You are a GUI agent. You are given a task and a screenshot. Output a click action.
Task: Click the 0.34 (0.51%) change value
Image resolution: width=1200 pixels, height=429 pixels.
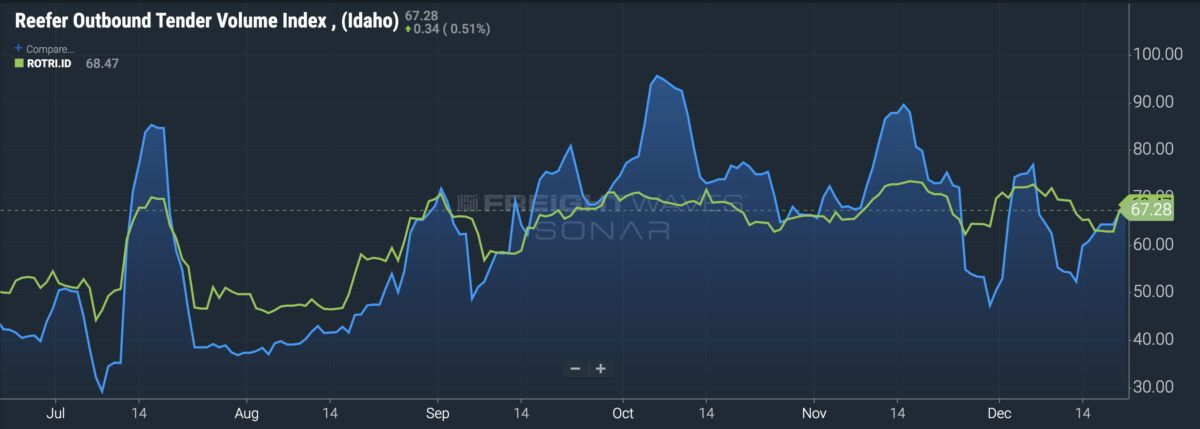click(453, 29)
